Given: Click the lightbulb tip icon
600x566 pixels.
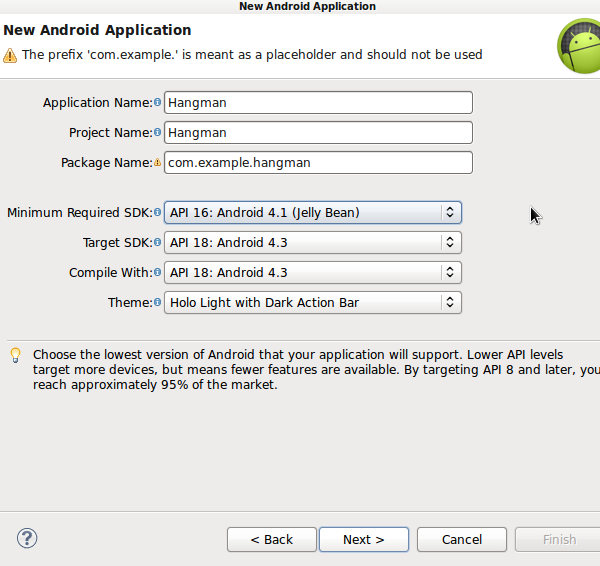Looking at the screenshot, I should [15, 355].
